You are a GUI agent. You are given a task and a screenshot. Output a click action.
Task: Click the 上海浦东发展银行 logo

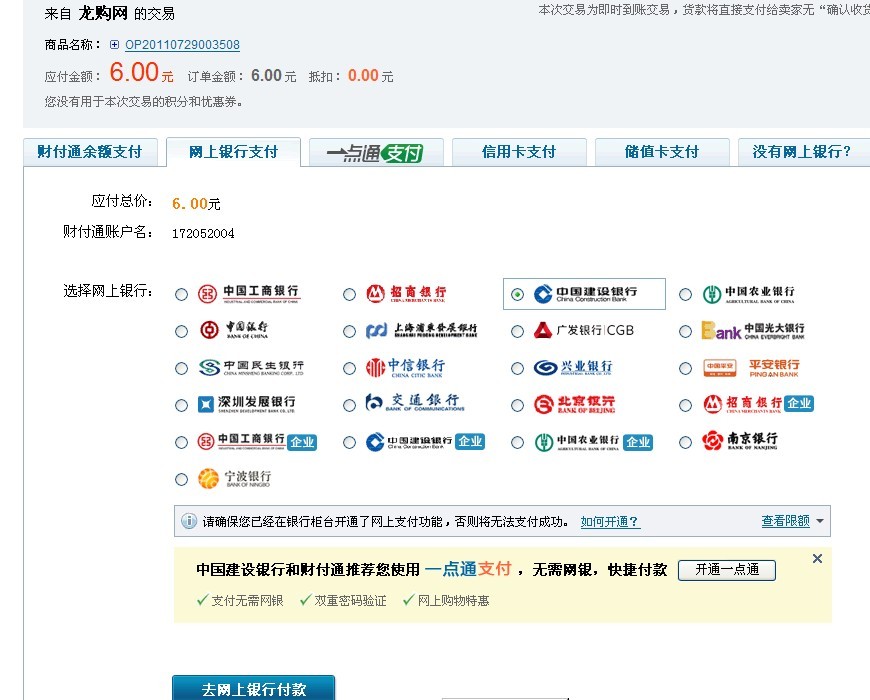421,331
